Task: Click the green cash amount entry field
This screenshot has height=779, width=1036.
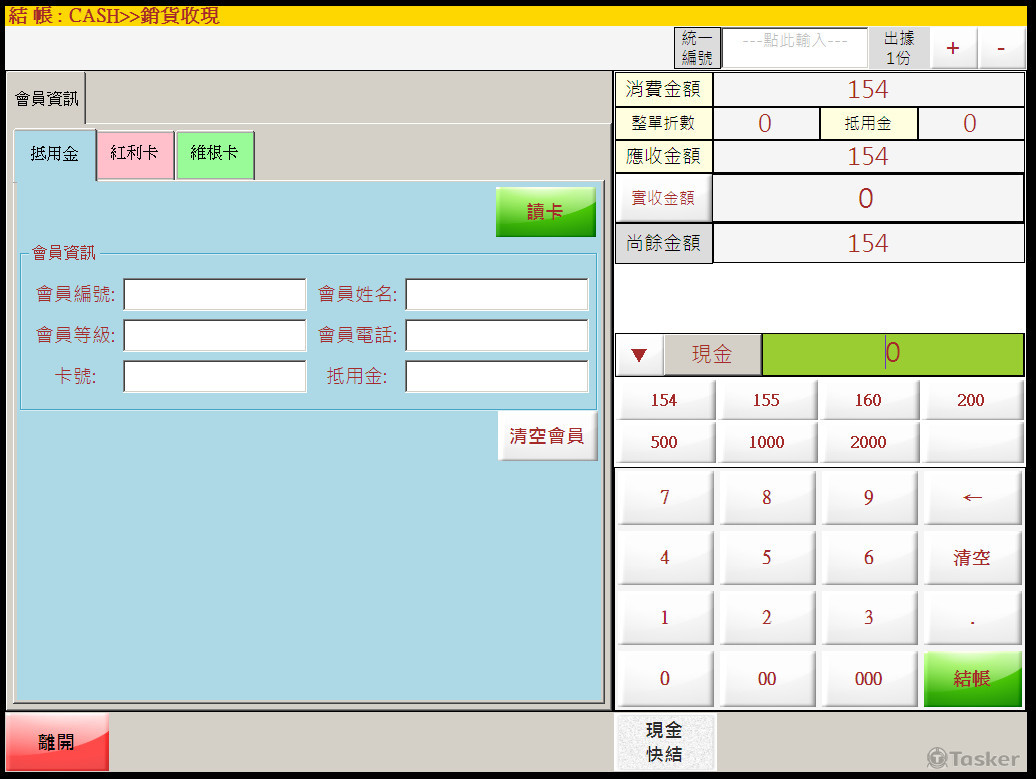Action: click(892, 354)
